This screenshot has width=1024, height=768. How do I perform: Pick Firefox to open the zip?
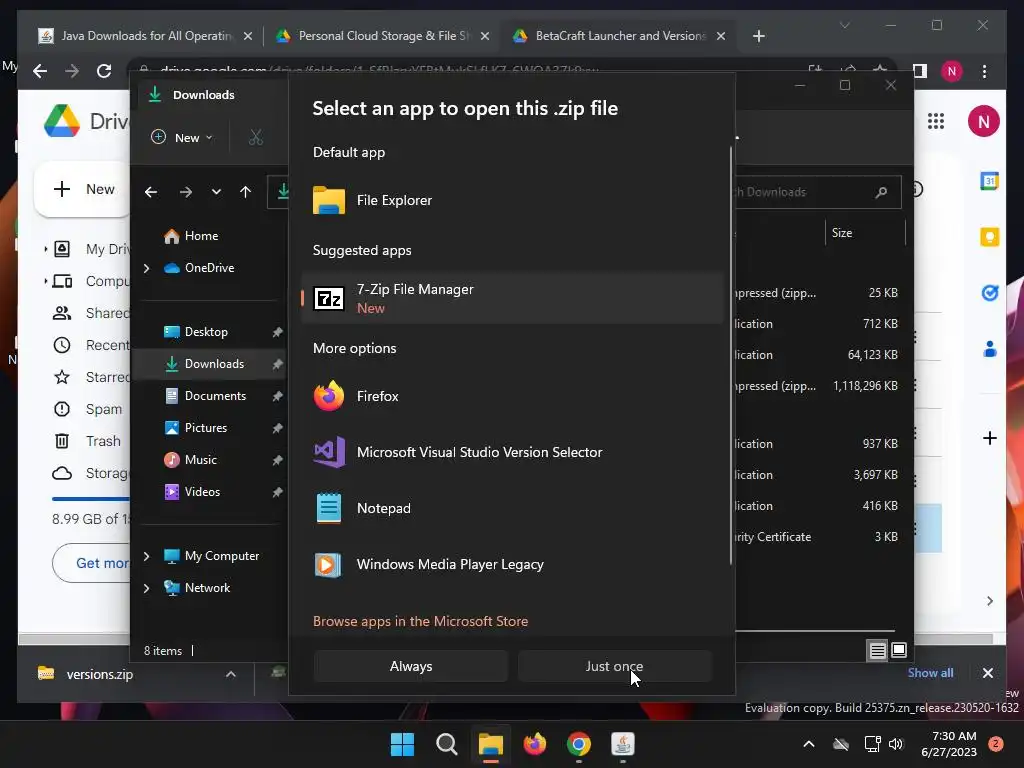point(513,396)
